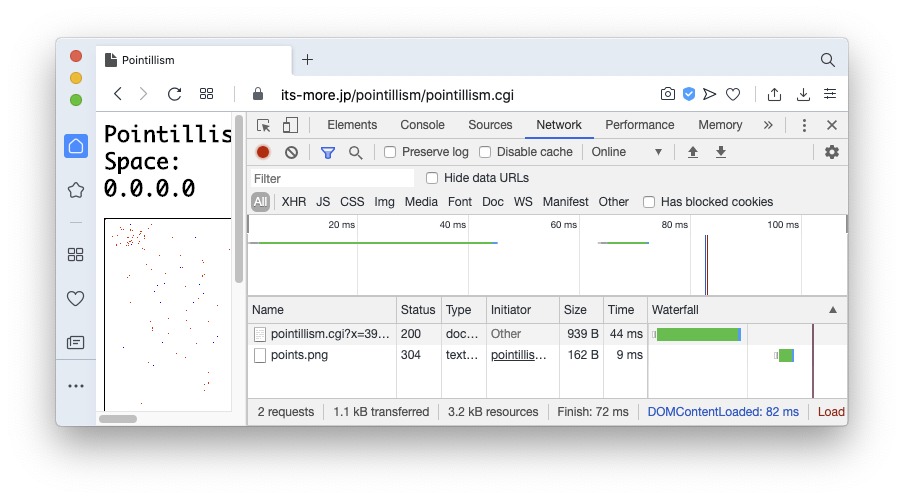Image resolution: width=904 pixels, height=500 pixels.
Task: Toggle the network filter funnel icon
Action: click(x=327, y=152)
